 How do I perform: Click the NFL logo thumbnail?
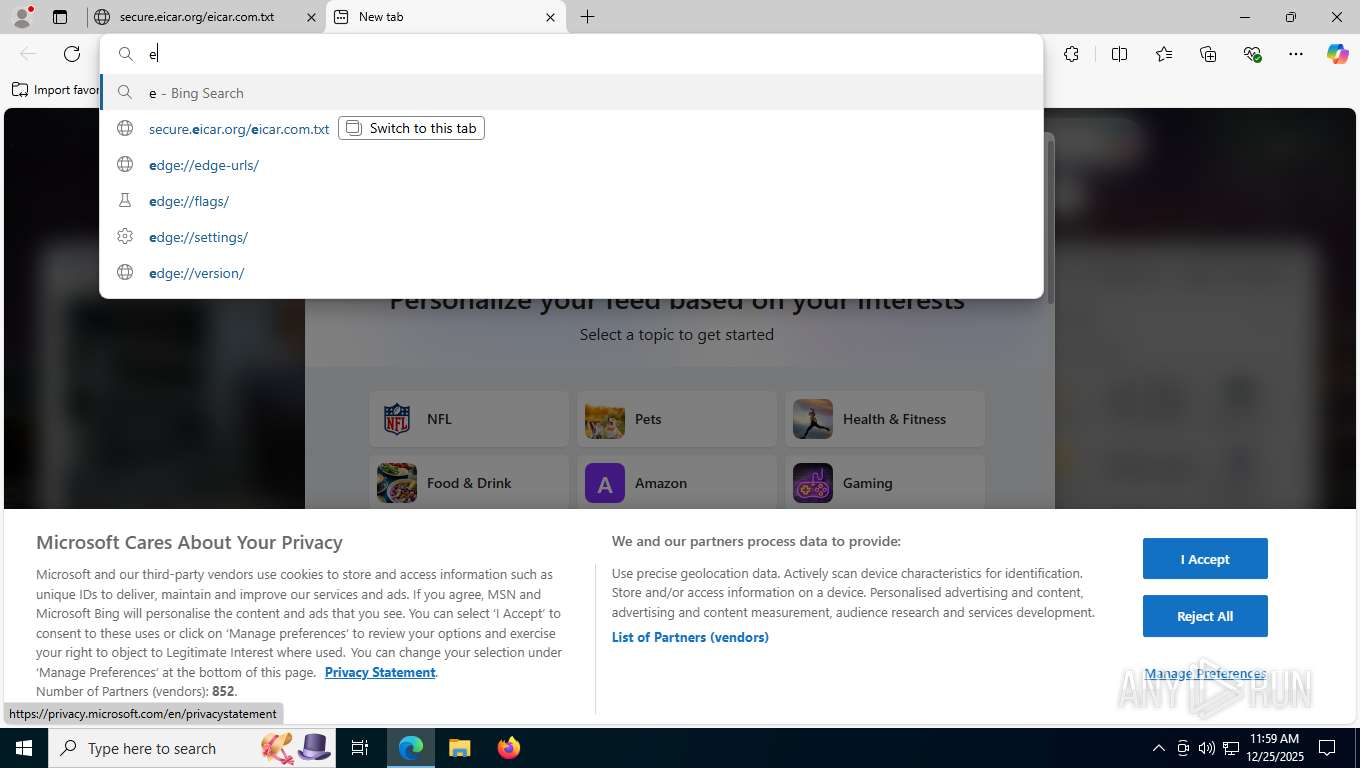click(397, 419)
